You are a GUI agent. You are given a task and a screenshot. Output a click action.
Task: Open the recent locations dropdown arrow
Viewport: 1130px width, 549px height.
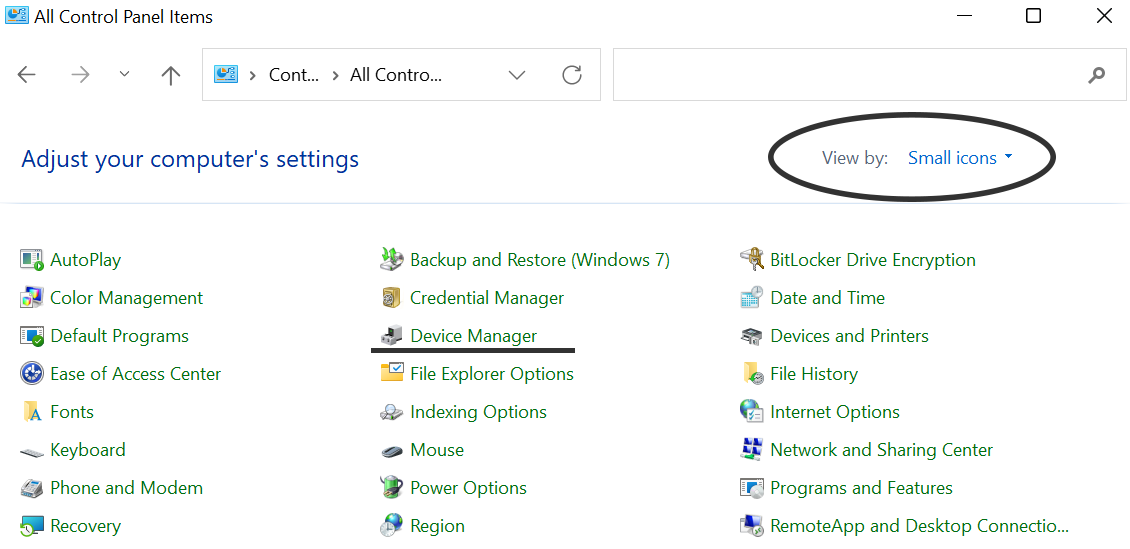click(x=124, y=74)
